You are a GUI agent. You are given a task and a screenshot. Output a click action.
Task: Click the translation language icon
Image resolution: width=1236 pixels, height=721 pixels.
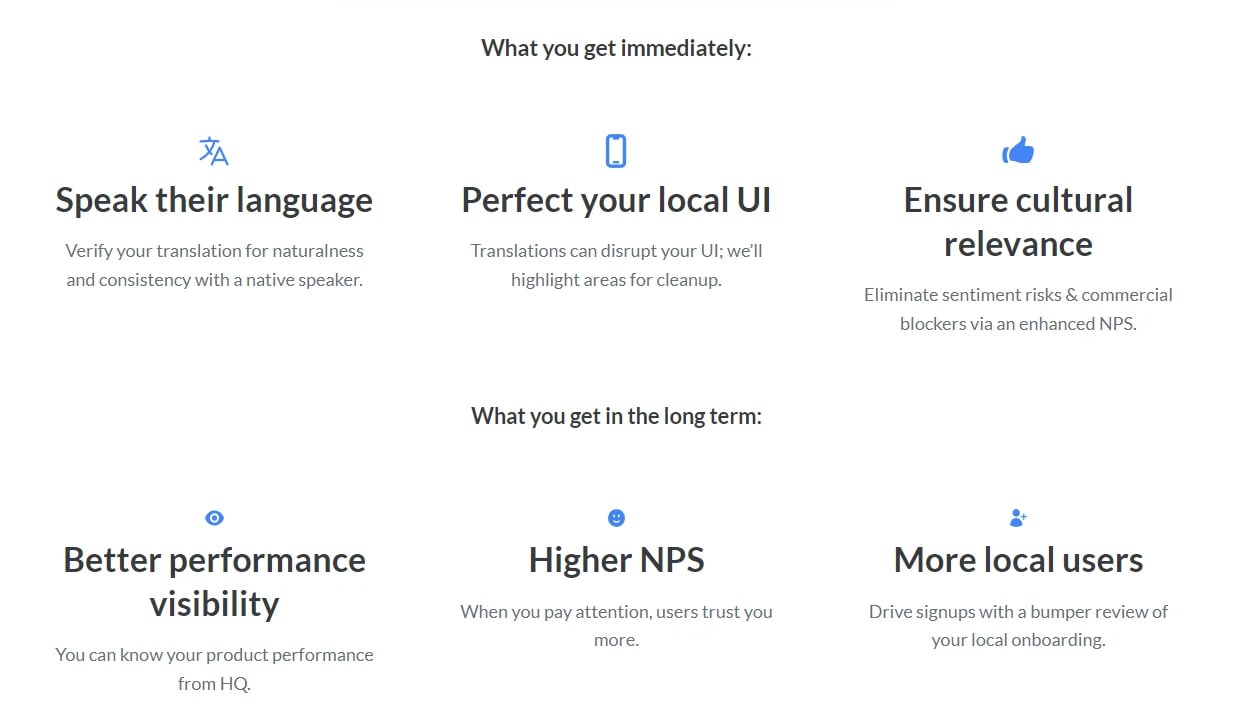coord(214,151)
